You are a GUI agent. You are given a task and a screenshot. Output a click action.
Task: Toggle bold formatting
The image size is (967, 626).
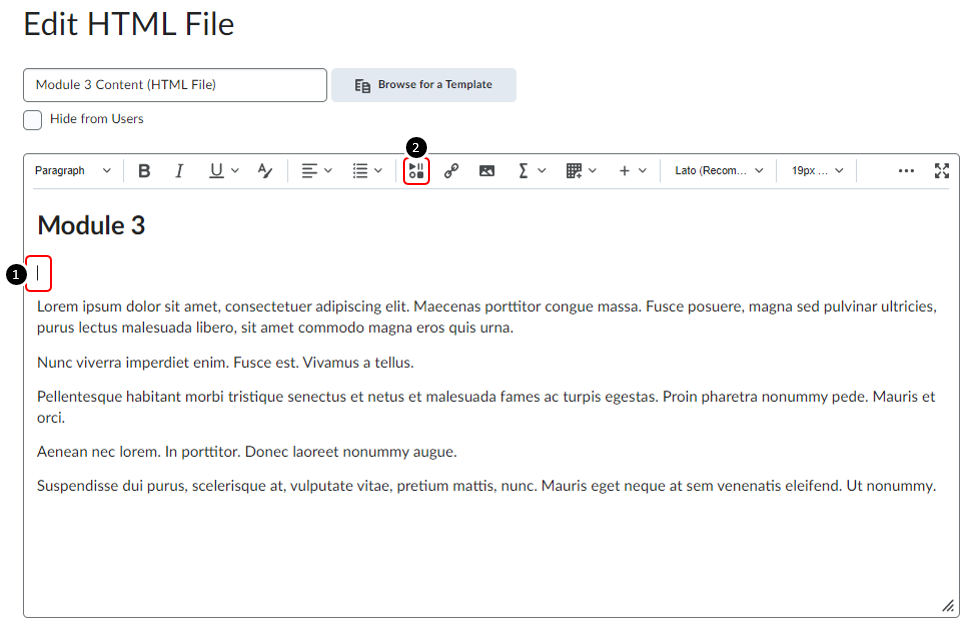tap(144, 171)
